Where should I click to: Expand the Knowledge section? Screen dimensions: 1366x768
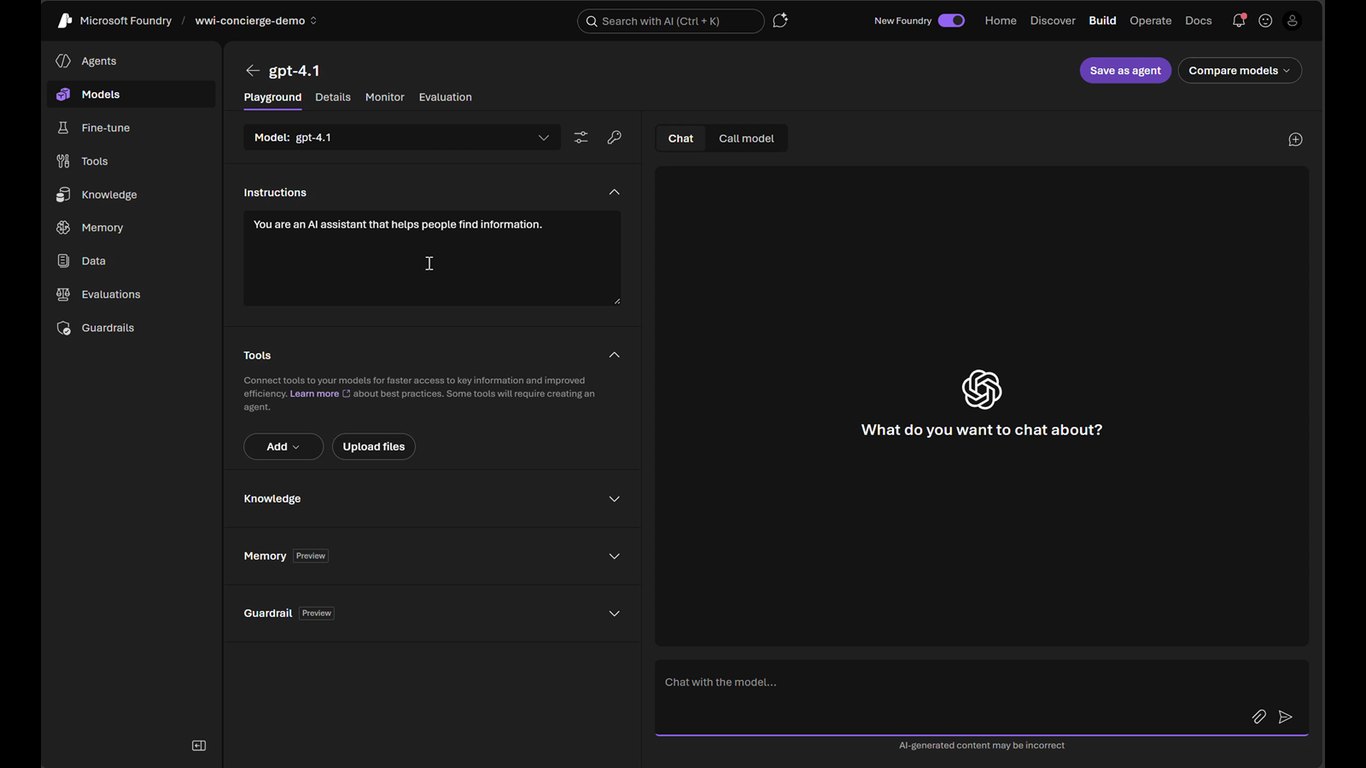click(432, 498)
